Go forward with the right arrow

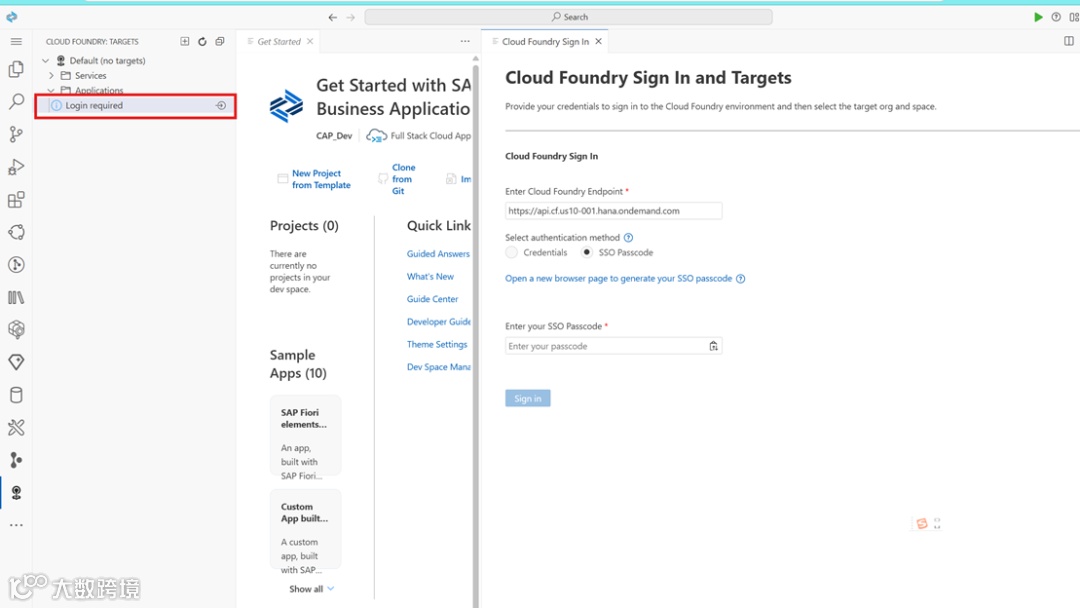(351, 17)
